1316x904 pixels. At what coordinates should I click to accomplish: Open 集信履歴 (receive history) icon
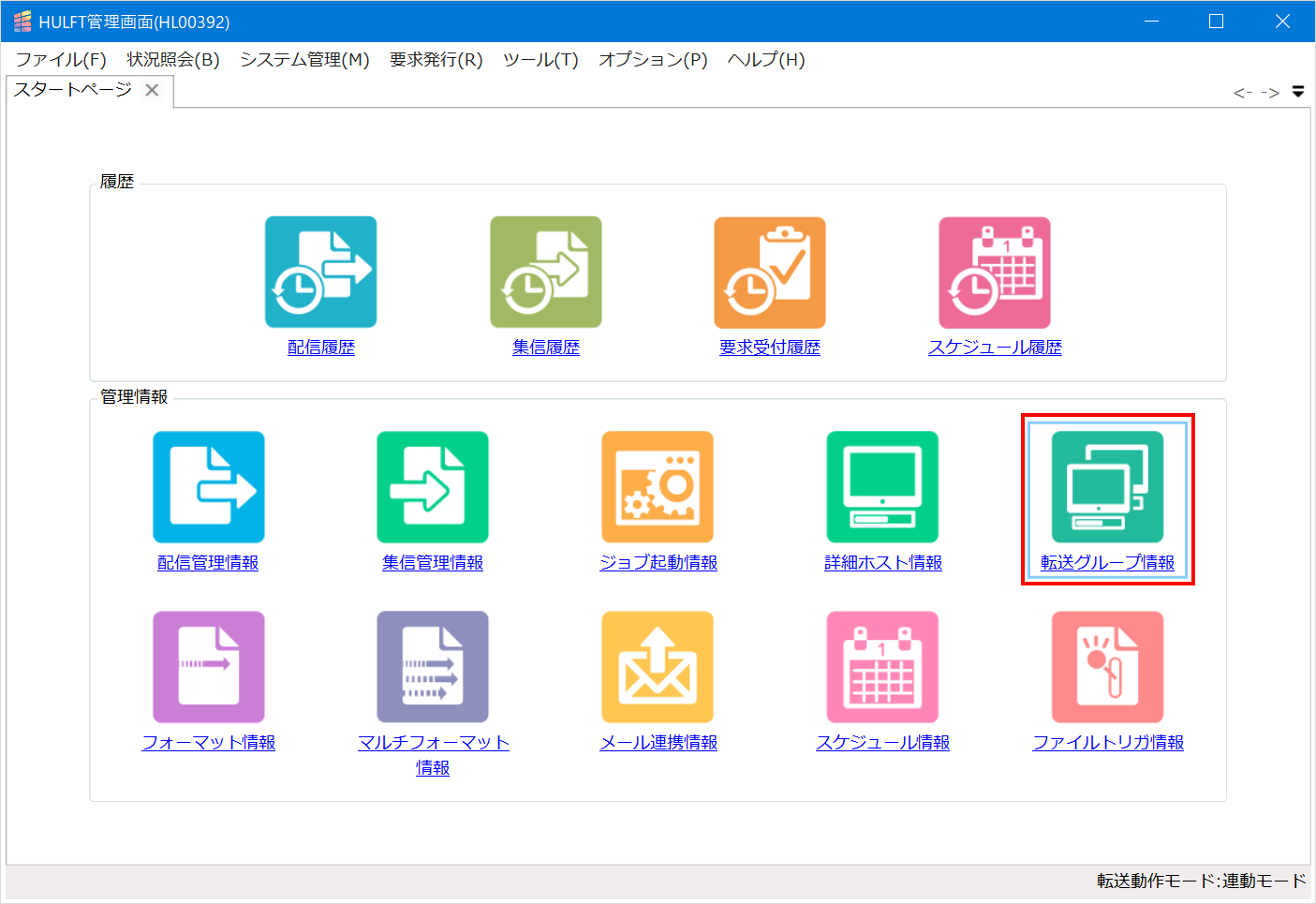(545, 272)
